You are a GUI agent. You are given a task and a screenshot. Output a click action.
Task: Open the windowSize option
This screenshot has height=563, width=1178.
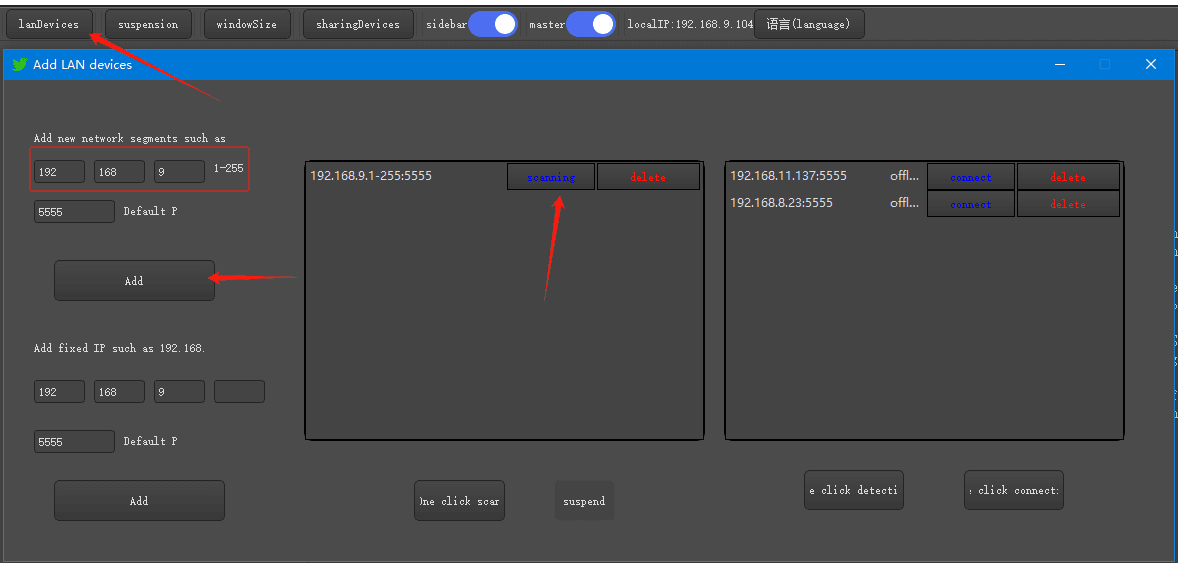point(246,24)
